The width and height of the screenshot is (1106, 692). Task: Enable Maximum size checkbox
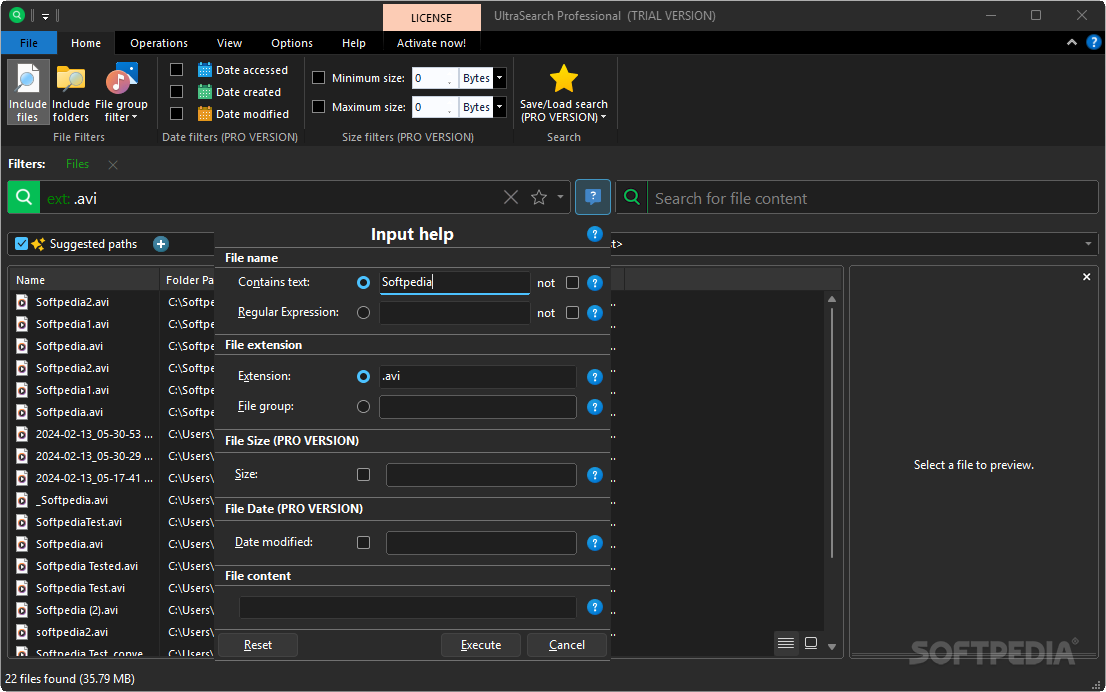click(x=319, y=107)
